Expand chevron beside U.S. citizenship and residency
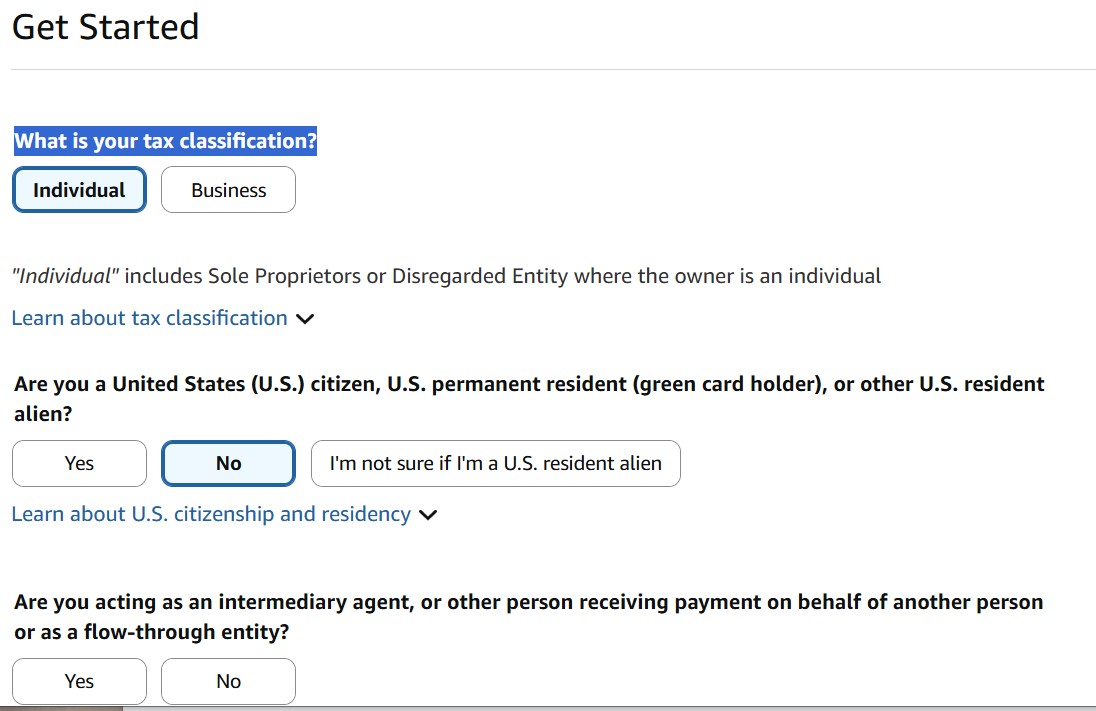 (x=428, y=515)
